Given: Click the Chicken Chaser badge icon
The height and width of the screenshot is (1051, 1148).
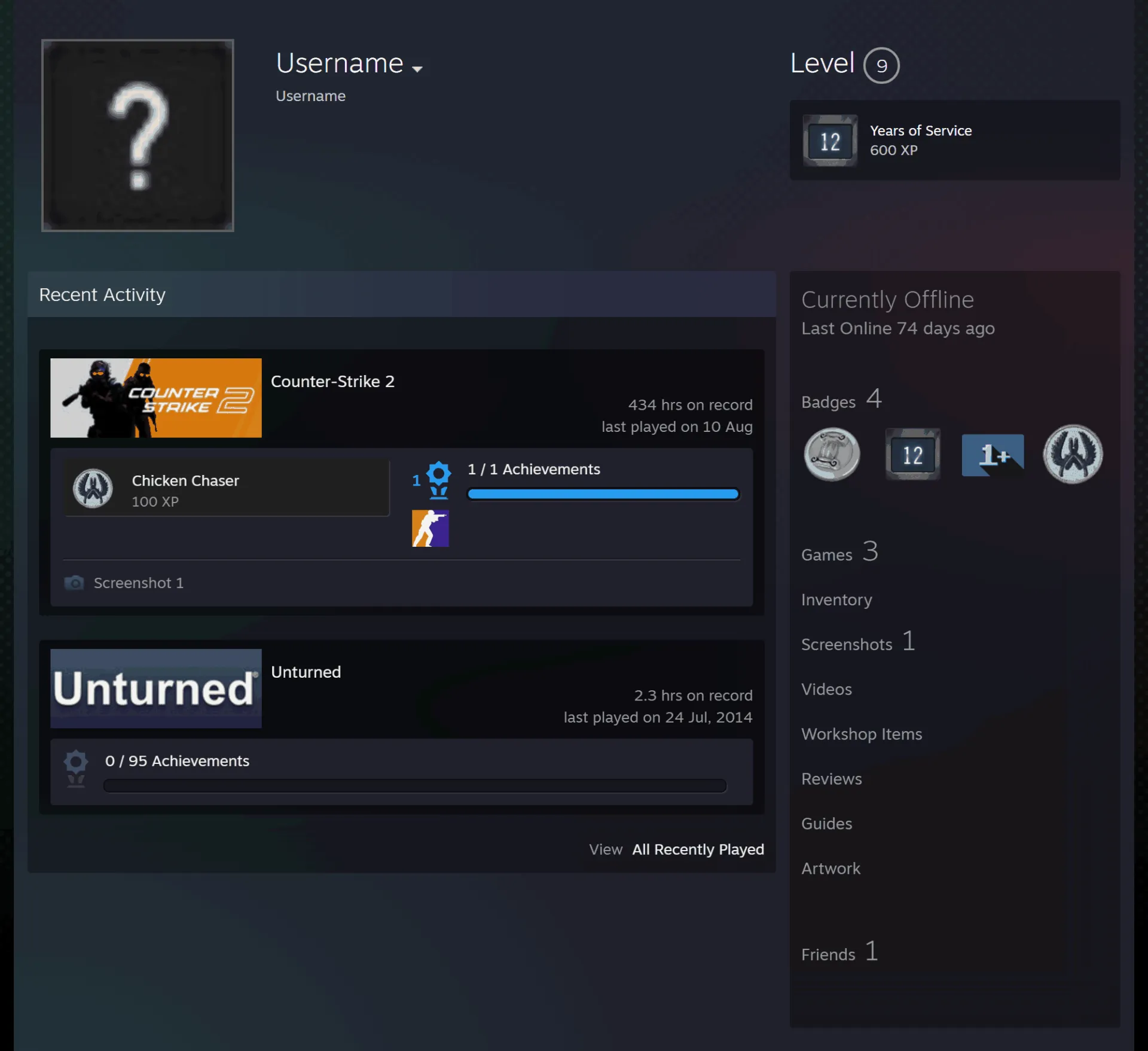Looking at the screenshot, I should [93, 488].
